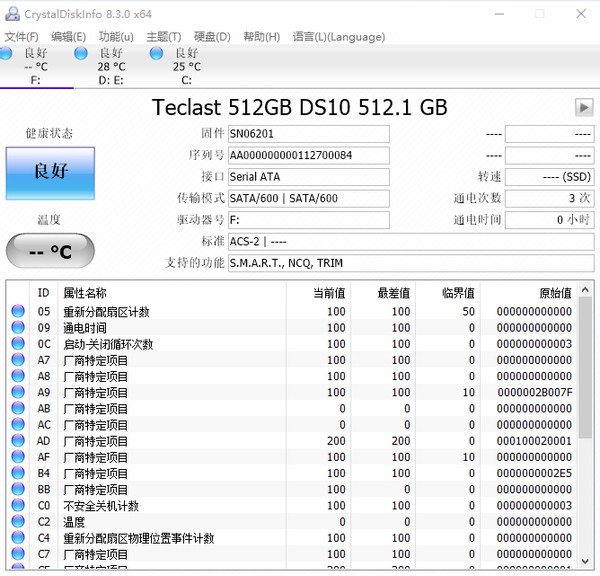Click the blue status orb for C: drive
Screen dimensions: 600x576
pyautogui.click(x=156, y=53)
